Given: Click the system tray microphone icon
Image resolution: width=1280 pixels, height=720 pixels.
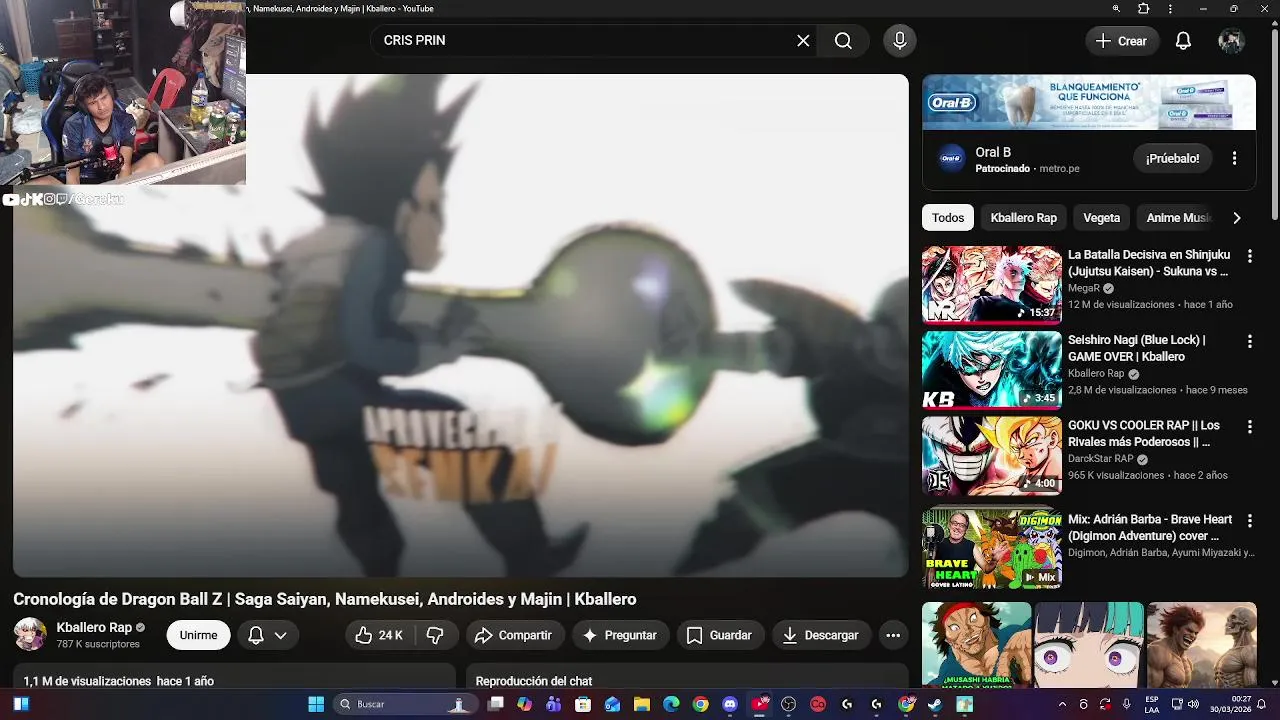Looking at the screenshot, I should click(x=1128, y=704).
